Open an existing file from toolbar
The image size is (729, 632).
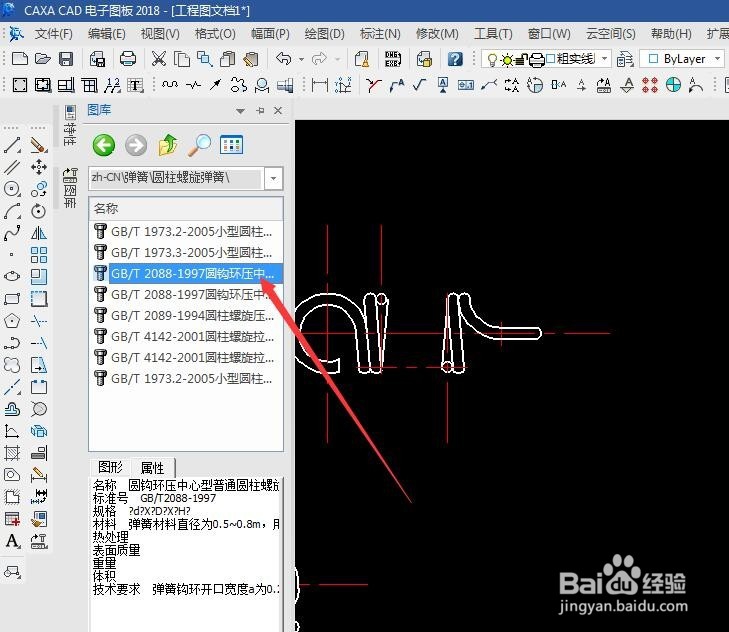pyautogui.click(x=42, y=59)
